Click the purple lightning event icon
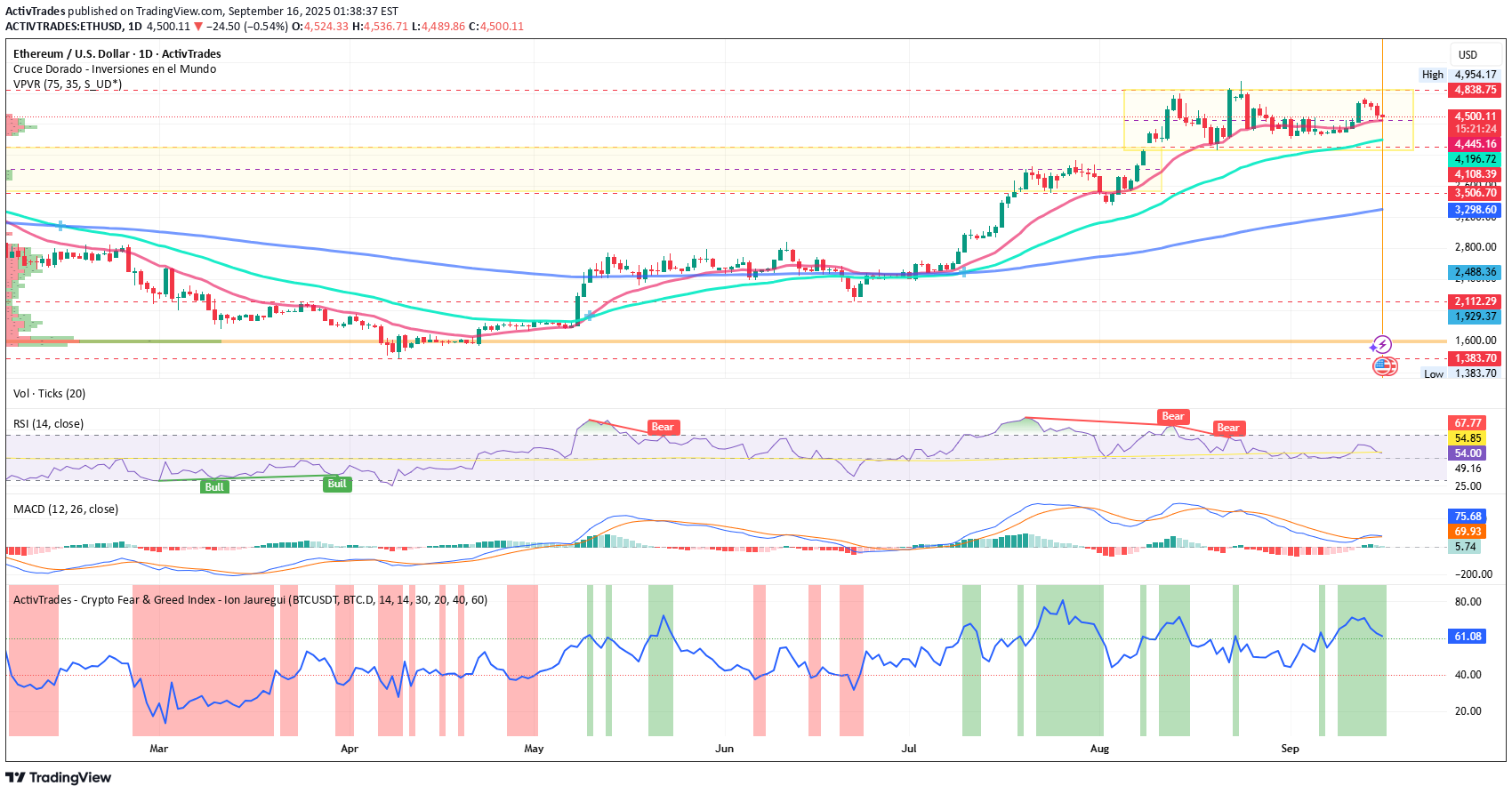Viewport: 1512px width, 794px height. (1381, 345)
